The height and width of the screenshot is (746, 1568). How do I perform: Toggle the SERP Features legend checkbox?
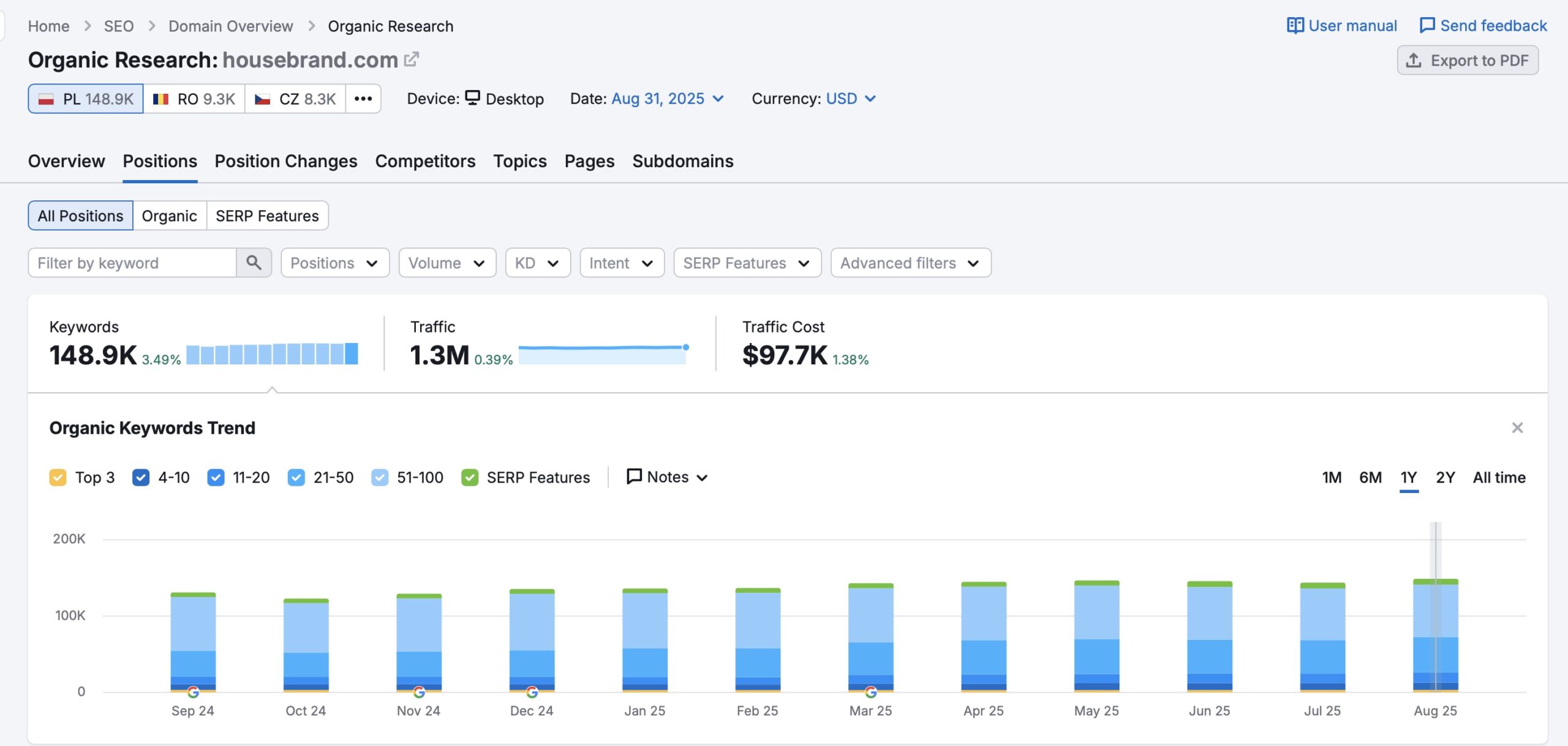tap(470, 477)
